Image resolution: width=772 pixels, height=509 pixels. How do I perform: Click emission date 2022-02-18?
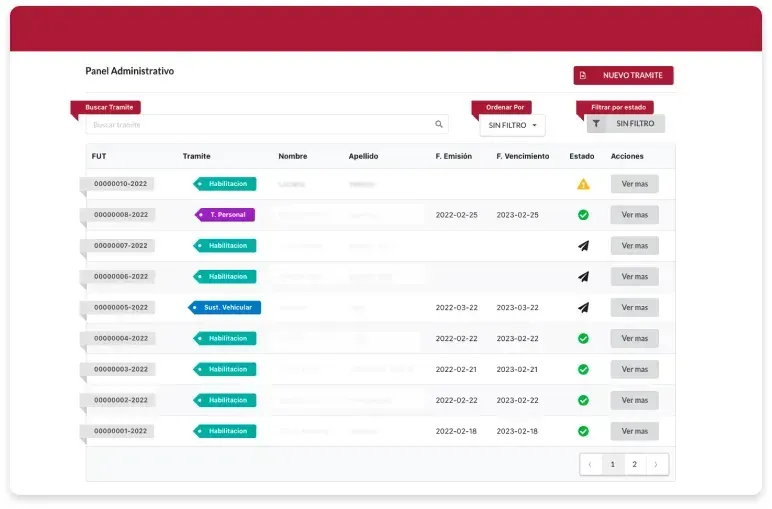coord(456,431)
